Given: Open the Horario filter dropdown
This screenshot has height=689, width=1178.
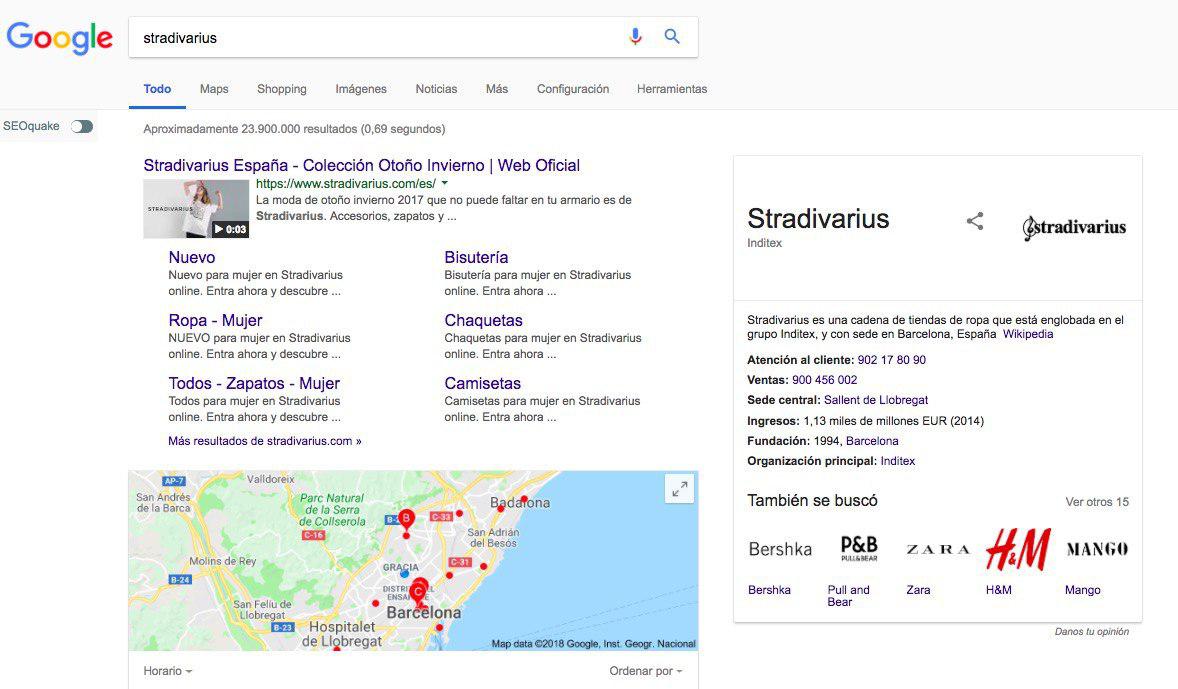Looking at the screenshot, I should pyautogui.click(x=168, y=671).
